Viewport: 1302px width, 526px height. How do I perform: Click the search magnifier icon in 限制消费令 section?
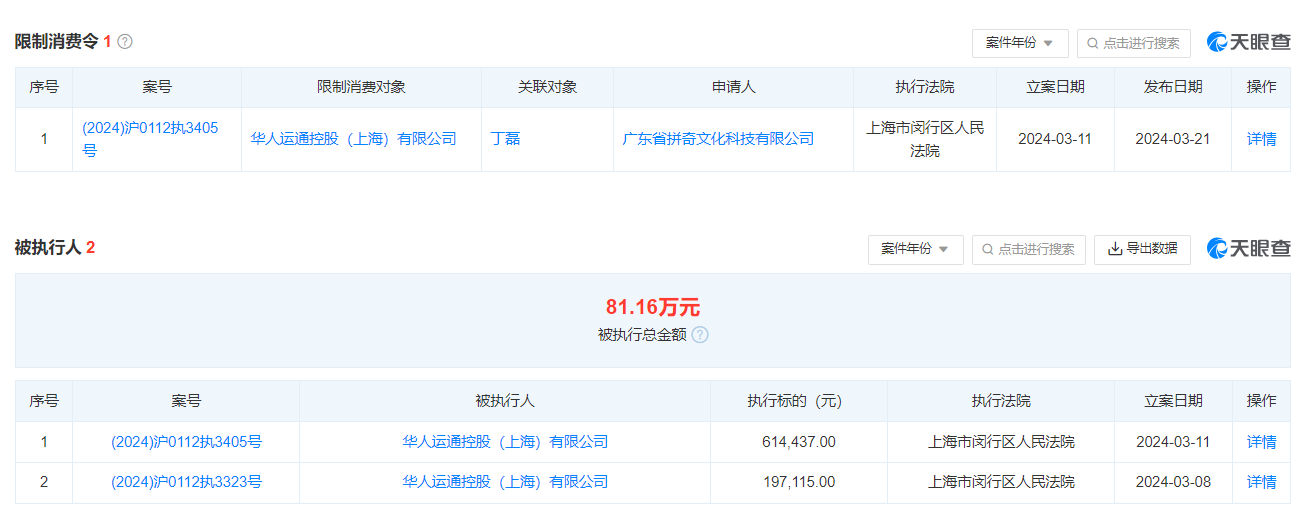coord(1093,43)
